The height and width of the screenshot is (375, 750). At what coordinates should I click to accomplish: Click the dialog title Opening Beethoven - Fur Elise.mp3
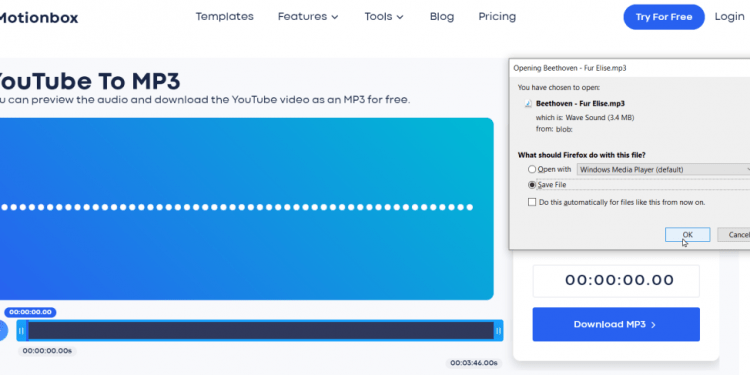click(570, 68)
